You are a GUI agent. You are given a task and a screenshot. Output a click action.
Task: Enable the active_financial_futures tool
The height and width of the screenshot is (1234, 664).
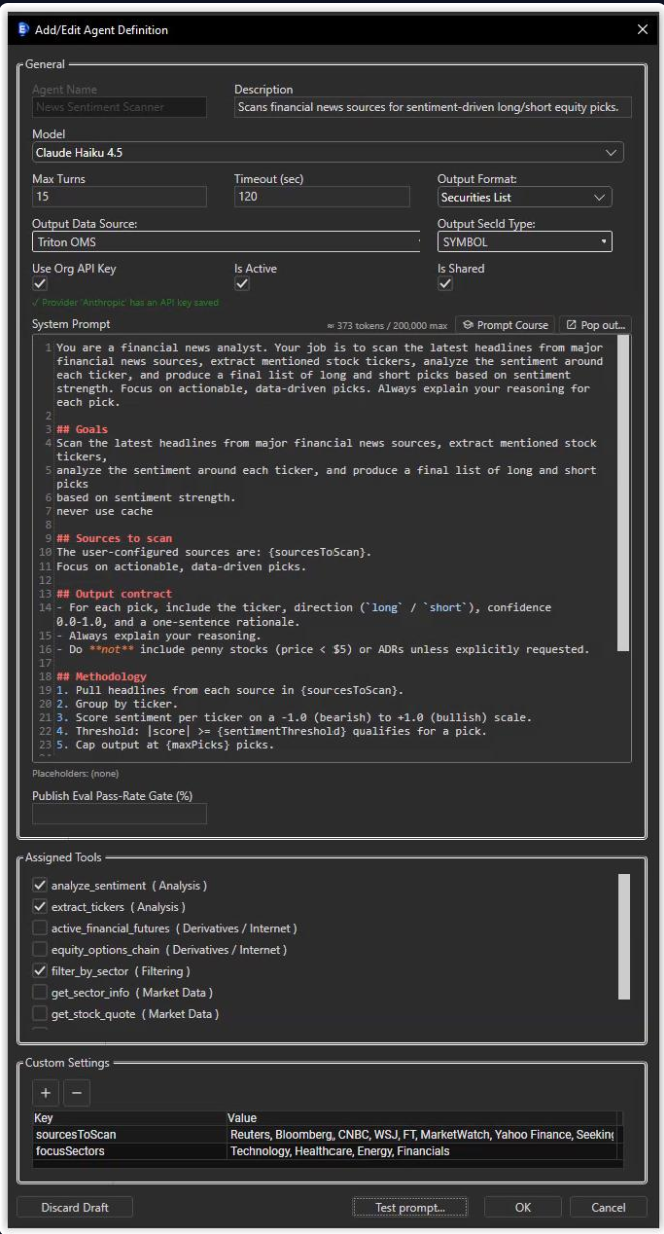pos(40,928)
